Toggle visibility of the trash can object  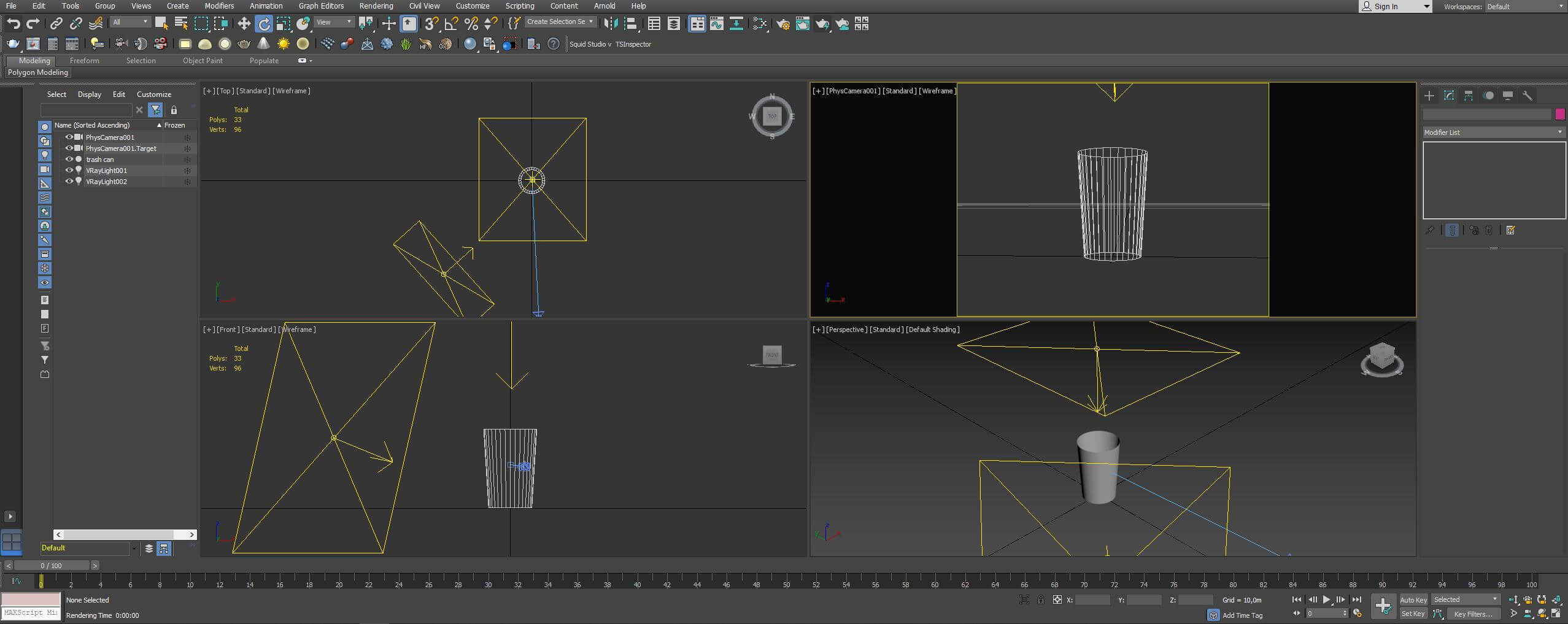(69, 160)
